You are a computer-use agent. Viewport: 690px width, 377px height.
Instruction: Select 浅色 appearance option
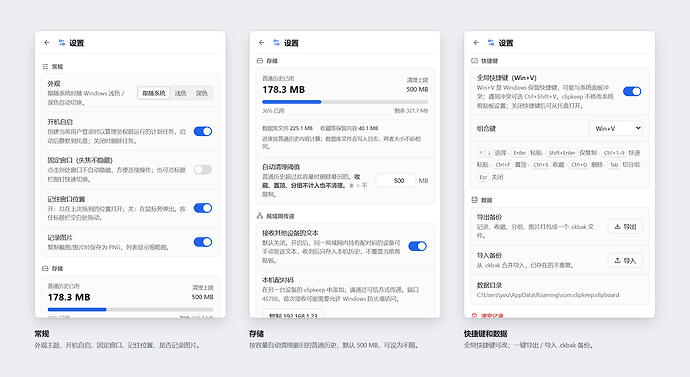tap(180, 93)
